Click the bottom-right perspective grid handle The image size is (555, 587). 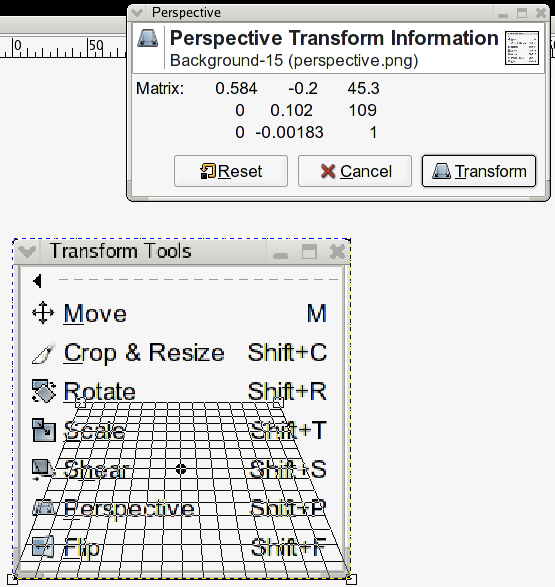point(351,580)
